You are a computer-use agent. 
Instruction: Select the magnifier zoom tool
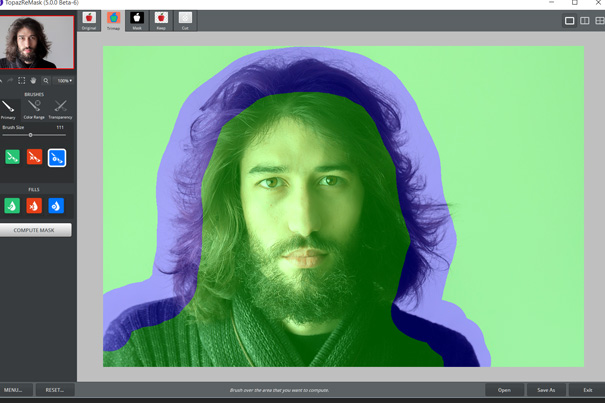(46, 80)
